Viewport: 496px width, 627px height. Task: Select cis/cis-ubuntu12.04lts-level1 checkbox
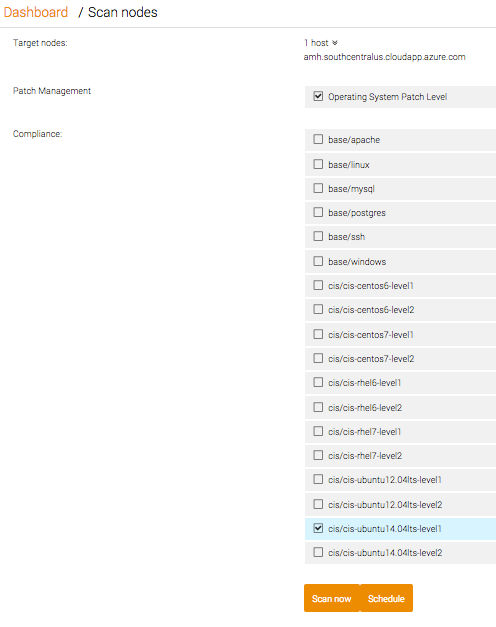pos(318,479)
